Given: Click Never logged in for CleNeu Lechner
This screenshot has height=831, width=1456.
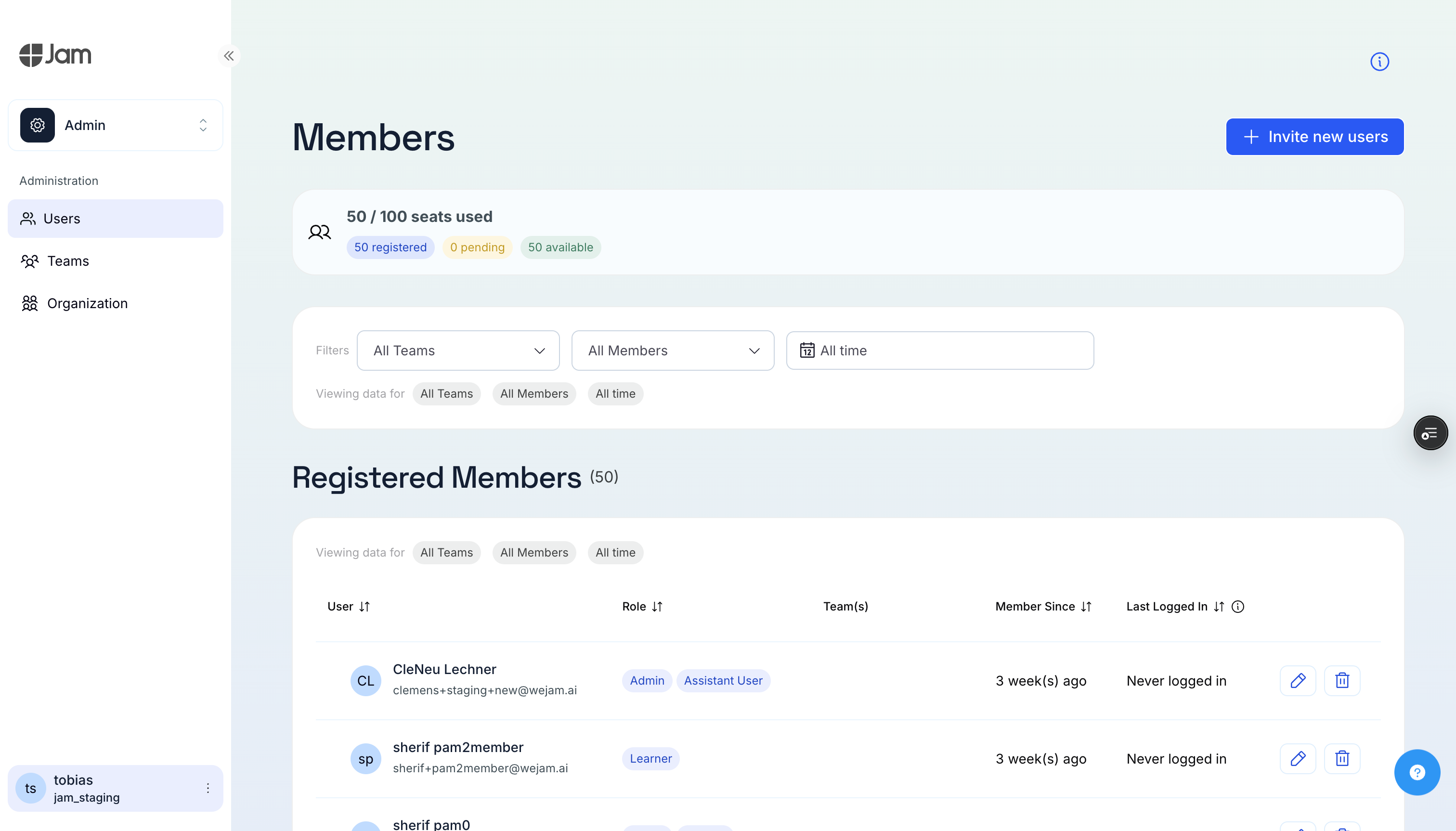Looking at the screenshot, I should point(1176,681).
